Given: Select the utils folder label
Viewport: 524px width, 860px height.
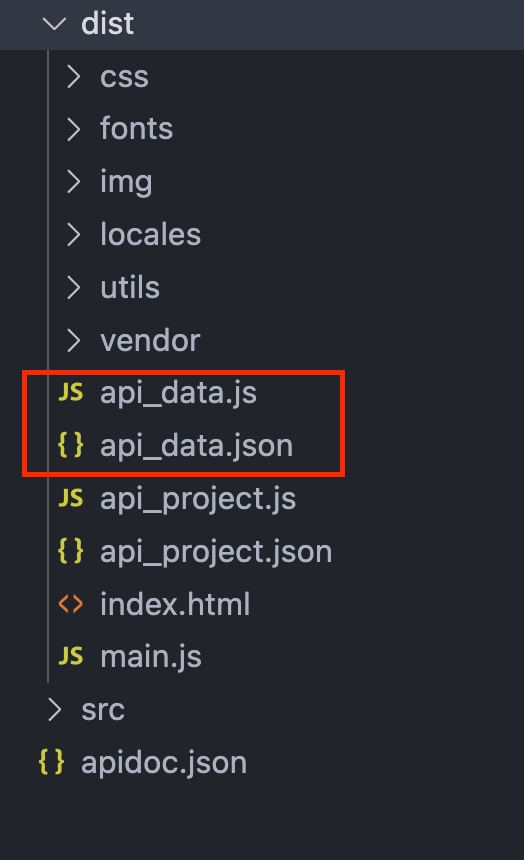Looking at the screenshot, I should 130,287.
